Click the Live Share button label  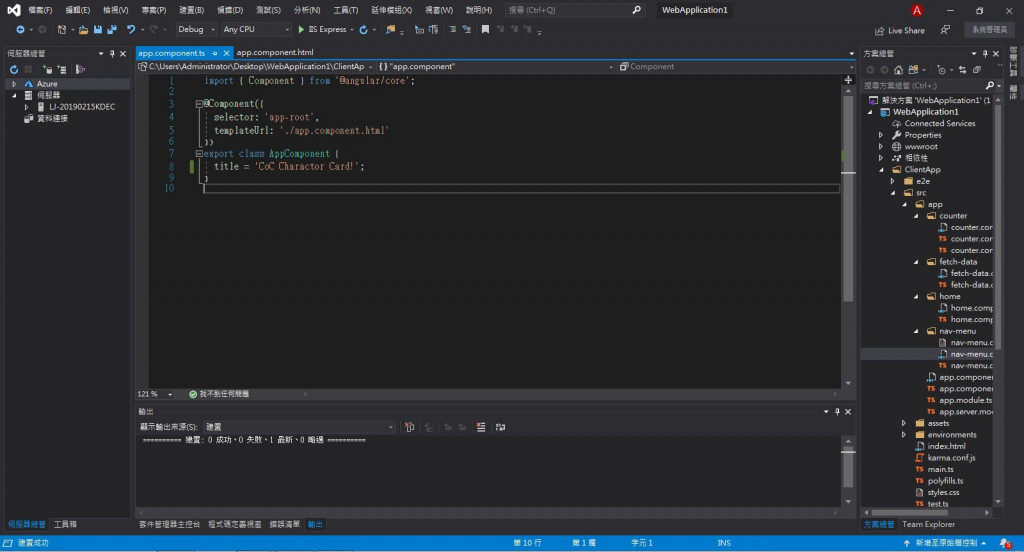pyautogui.click(x=906, y=31)
